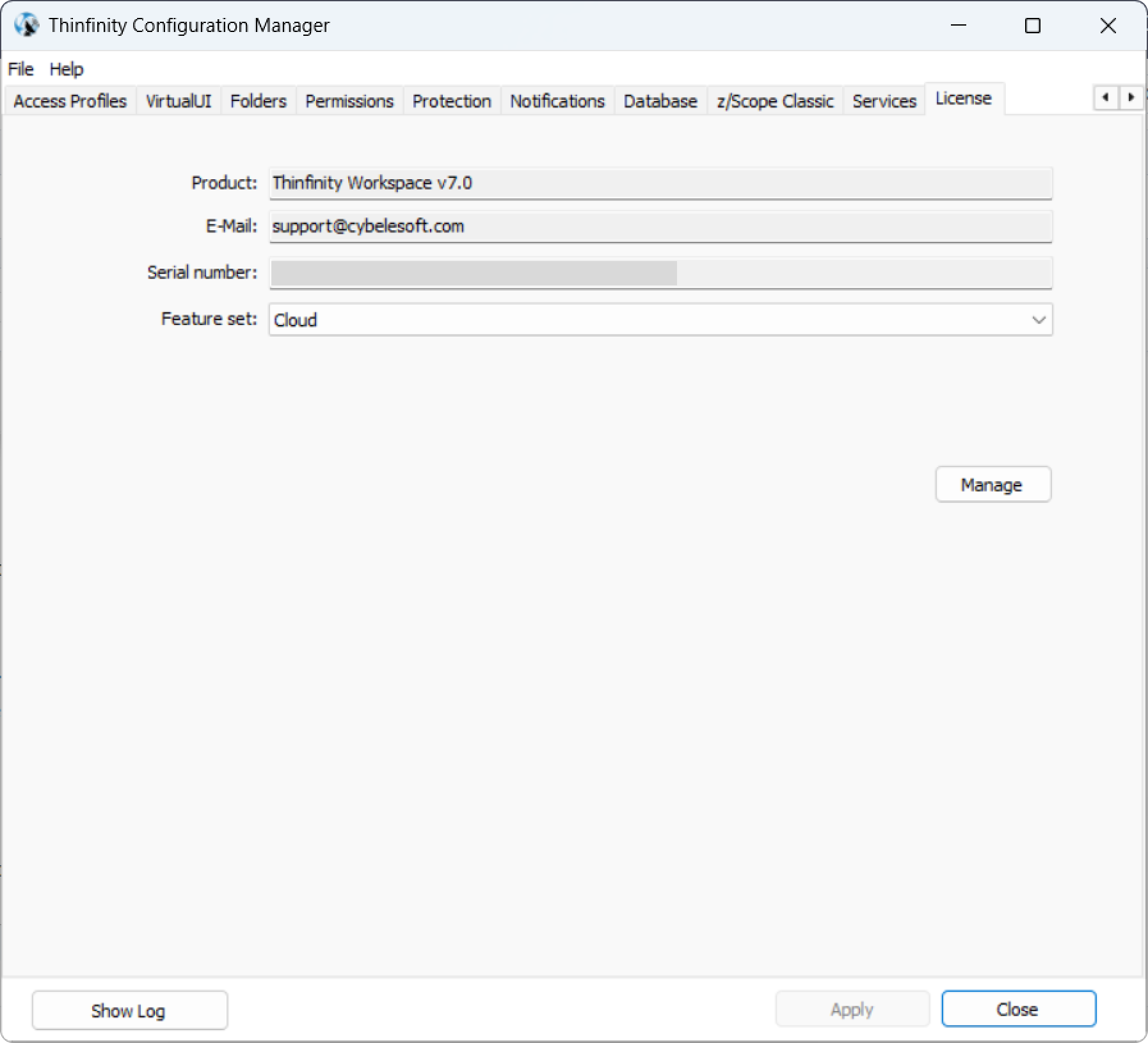
Task: Click the 'Thinfinity Configuration Manager' title text
Action: tap(189, 26)
